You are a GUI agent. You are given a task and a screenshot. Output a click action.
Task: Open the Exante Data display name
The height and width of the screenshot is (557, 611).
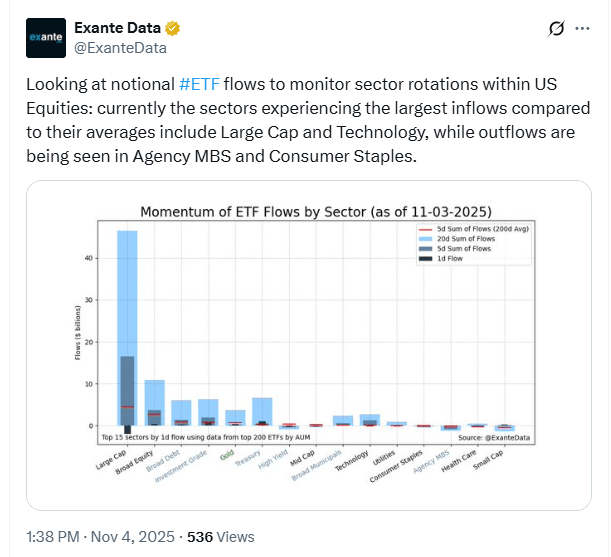tap(118, 27)
